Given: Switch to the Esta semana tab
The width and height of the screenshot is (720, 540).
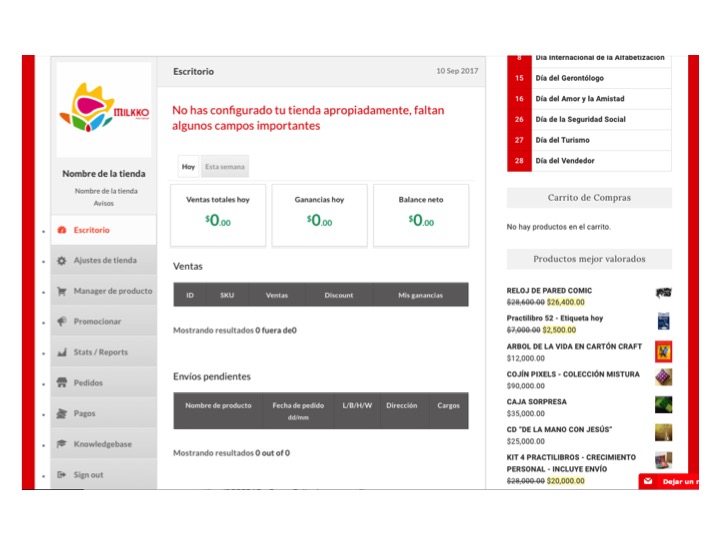Looking at the screenshot, I should tap(225, 167).
